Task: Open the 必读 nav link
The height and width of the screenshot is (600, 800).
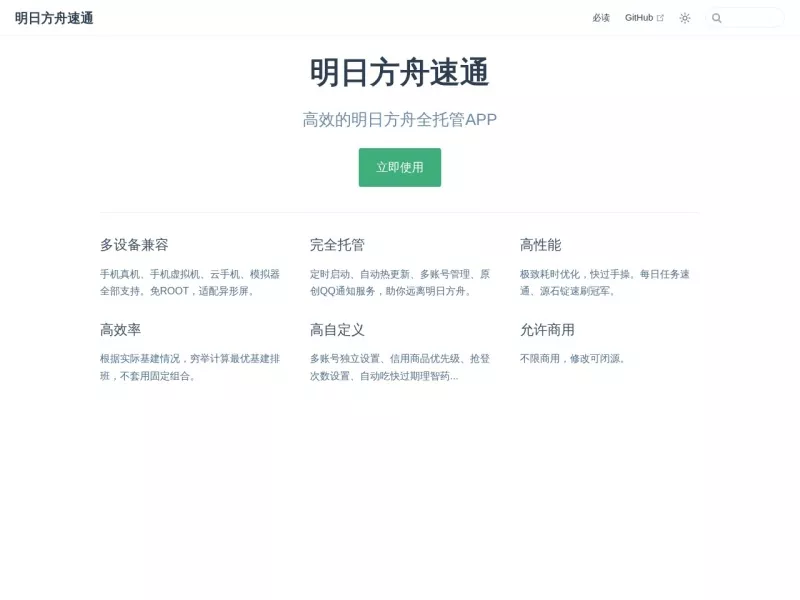Action: tap(601, 18)
